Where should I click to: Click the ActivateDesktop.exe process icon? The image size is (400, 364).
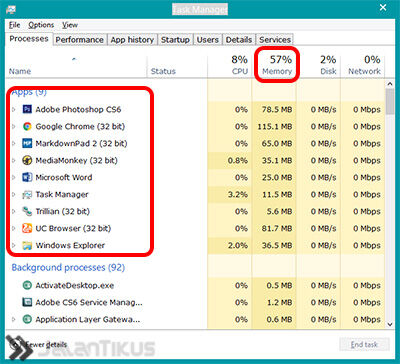(27, 285)
